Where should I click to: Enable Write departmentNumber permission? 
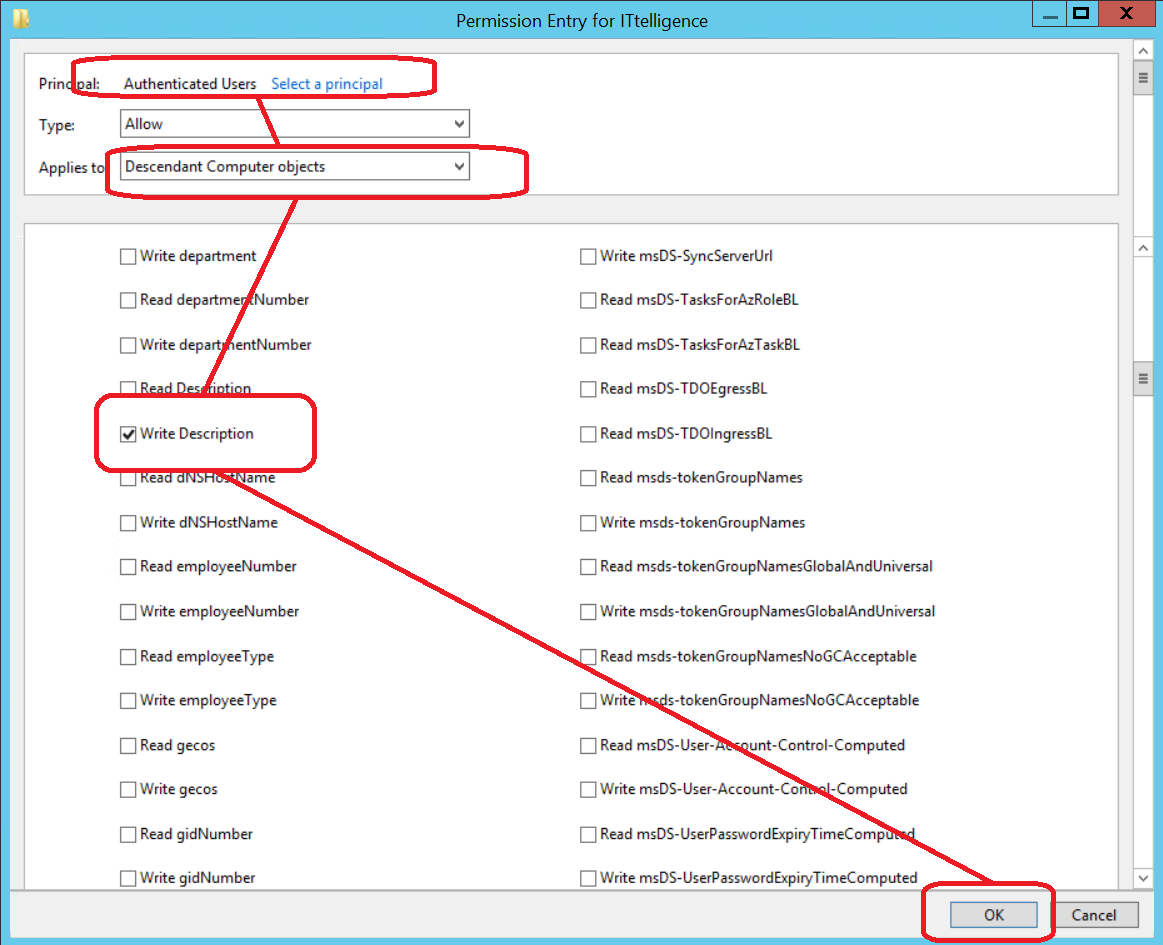point(128,346)
